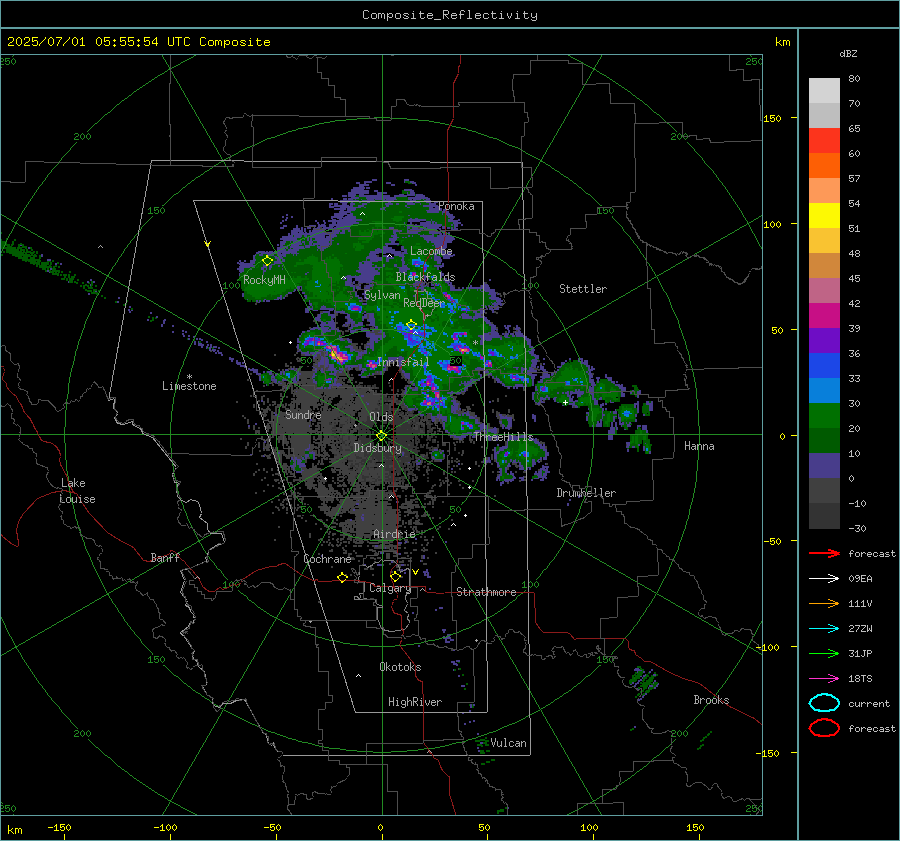Screen dimensions: 900x841
Task: Click the yellow diamond marker below RedDeer
Action: point(412,325)
